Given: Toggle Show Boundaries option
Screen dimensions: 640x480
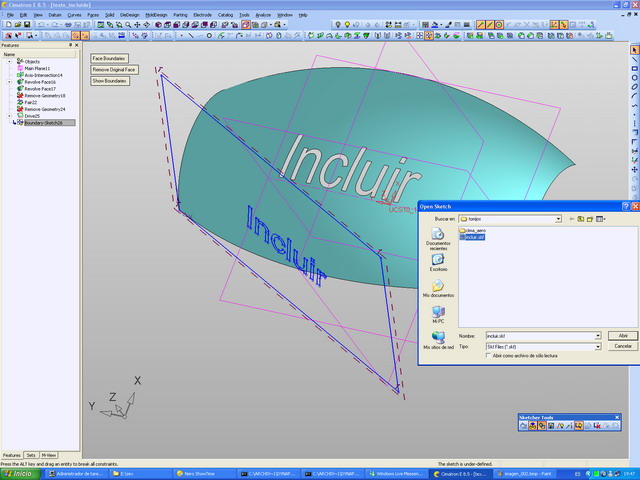Looking at the screenshot, I should pos(109,81).
